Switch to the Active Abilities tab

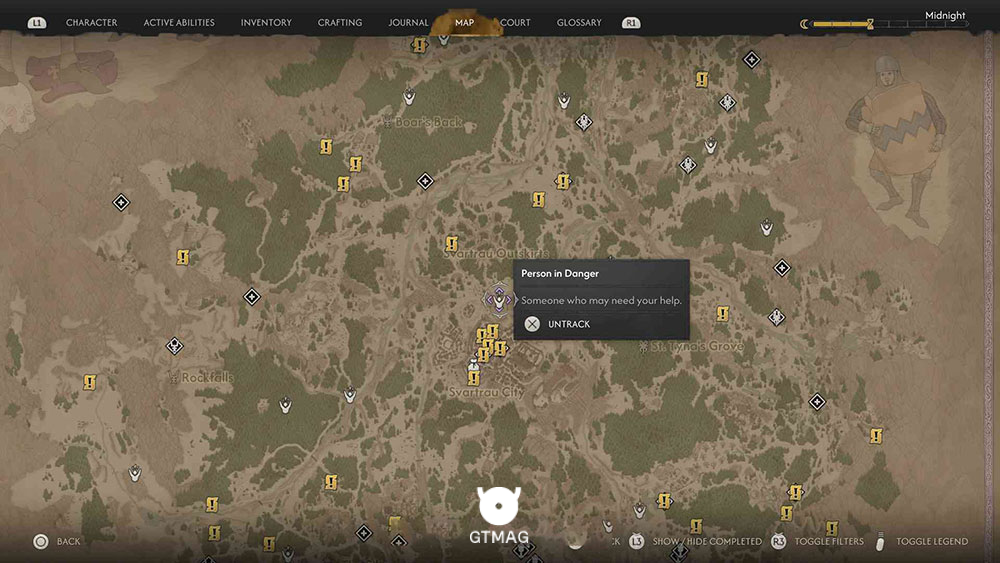point(179,22)
